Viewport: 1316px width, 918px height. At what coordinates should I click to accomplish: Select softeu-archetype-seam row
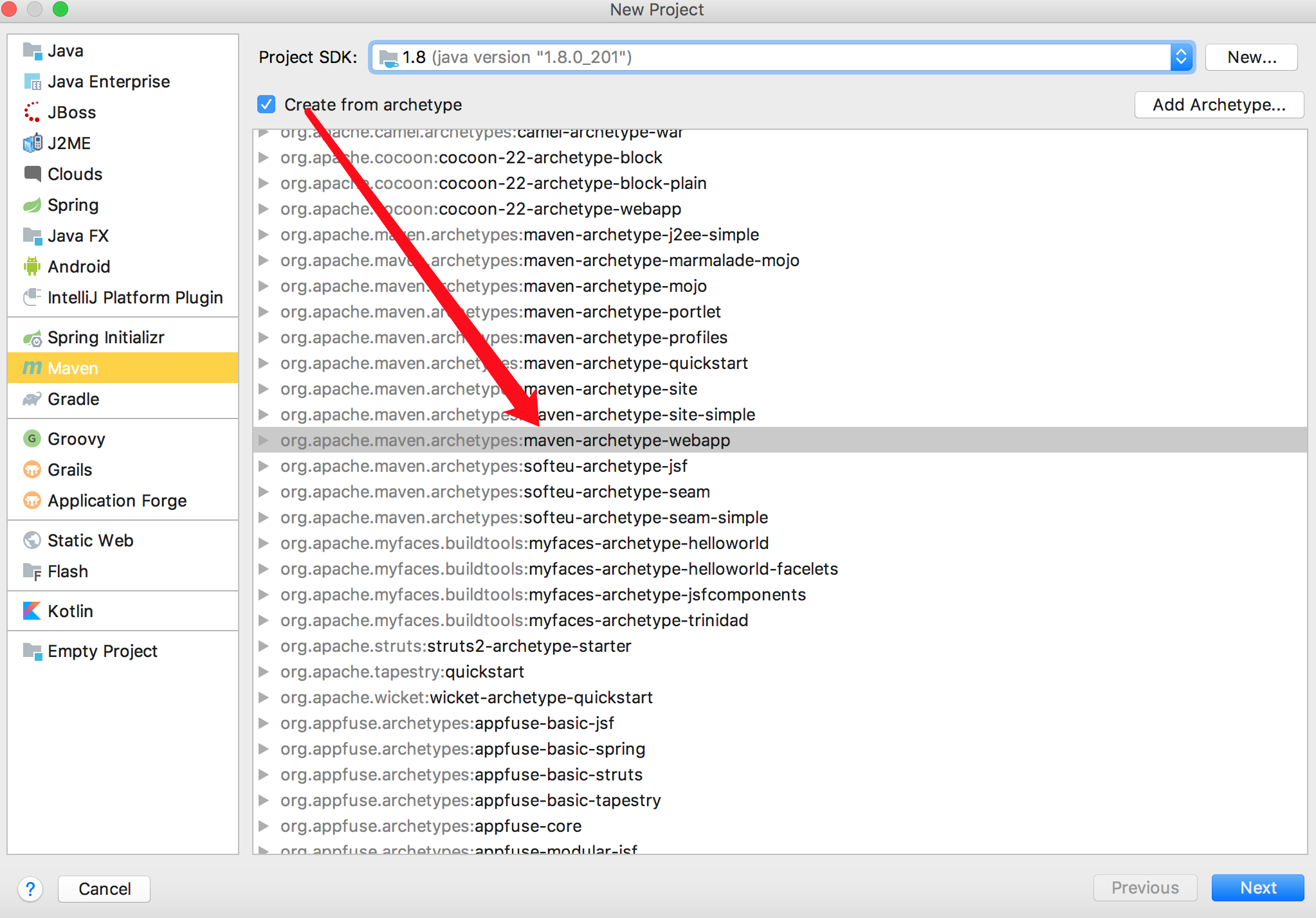pos(780,491)
